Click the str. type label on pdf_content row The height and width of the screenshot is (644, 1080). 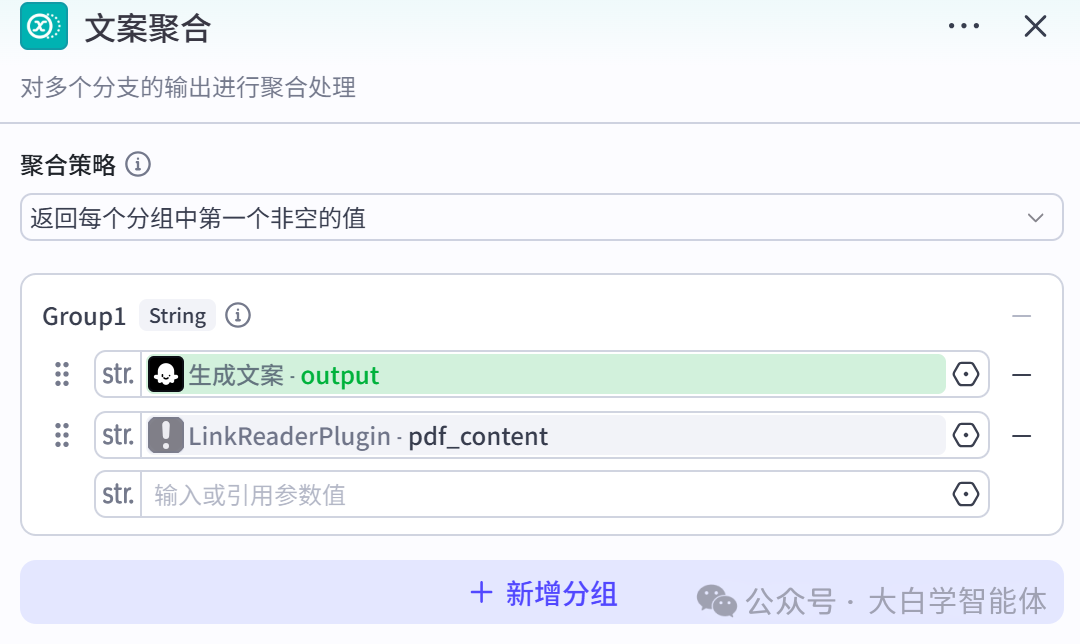117,435
